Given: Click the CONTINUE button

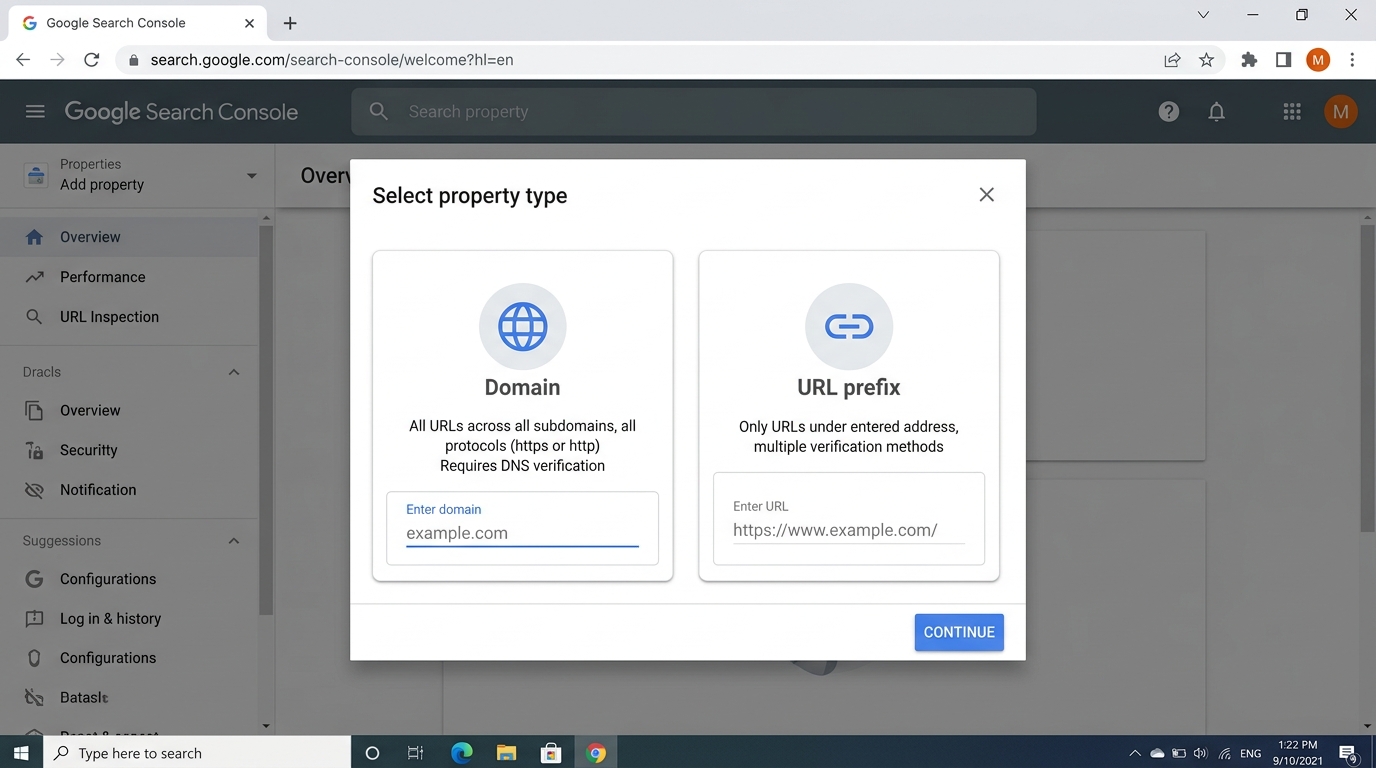Looking at the screenshot, I should 959,632.
